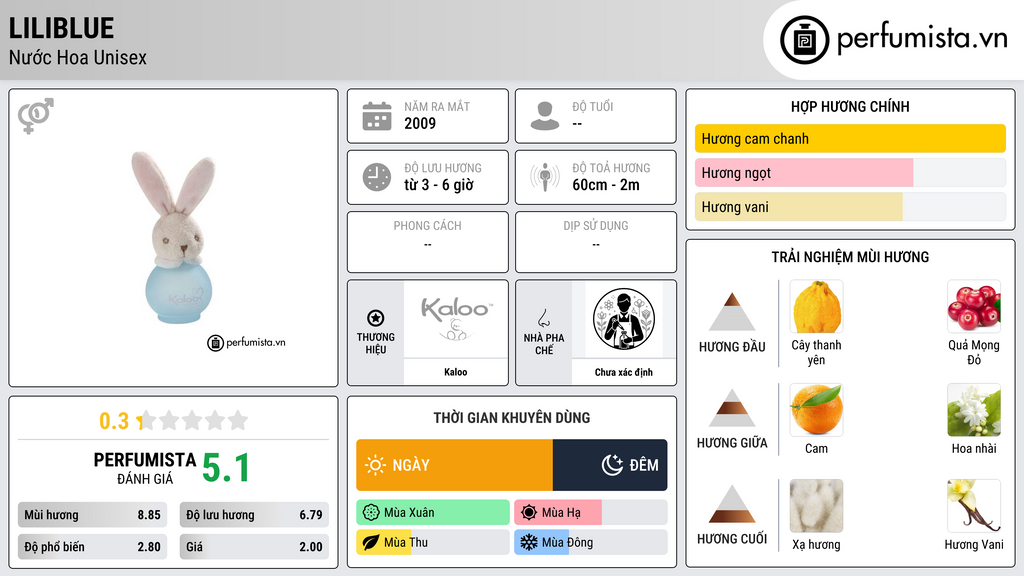1024x576 pixels.
Task: Click the Hương giữa pyramid icon
Action: pyautogui.click(x=732, y=408)
